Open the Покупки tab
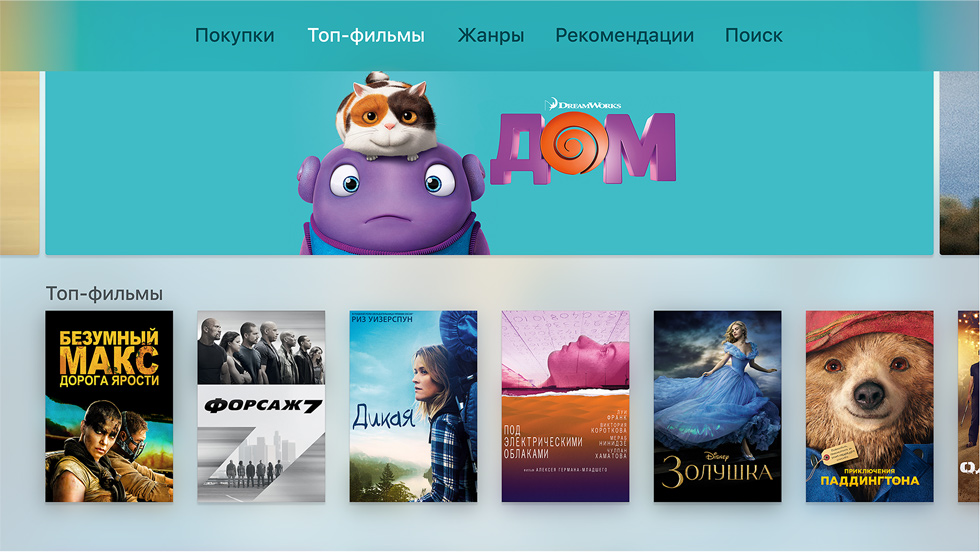The height and width of the screenshot is (552, 980). [x=234, y=35]
